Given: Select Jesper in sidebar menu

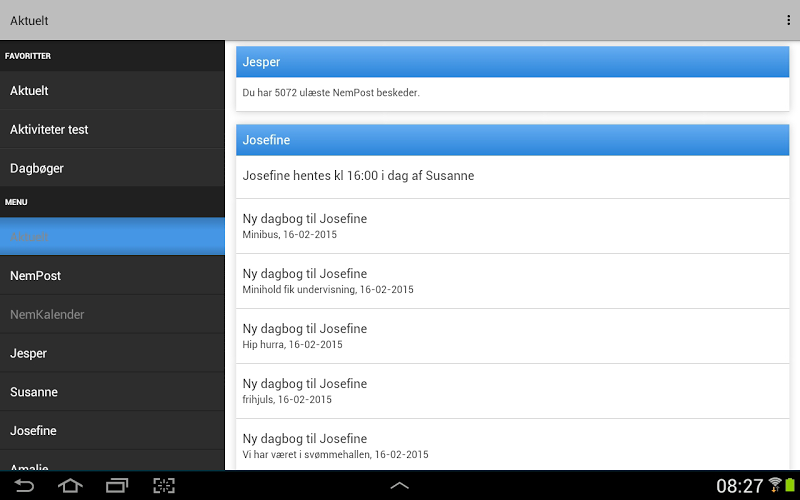Looking at the screenshot, I should point(112,353).
